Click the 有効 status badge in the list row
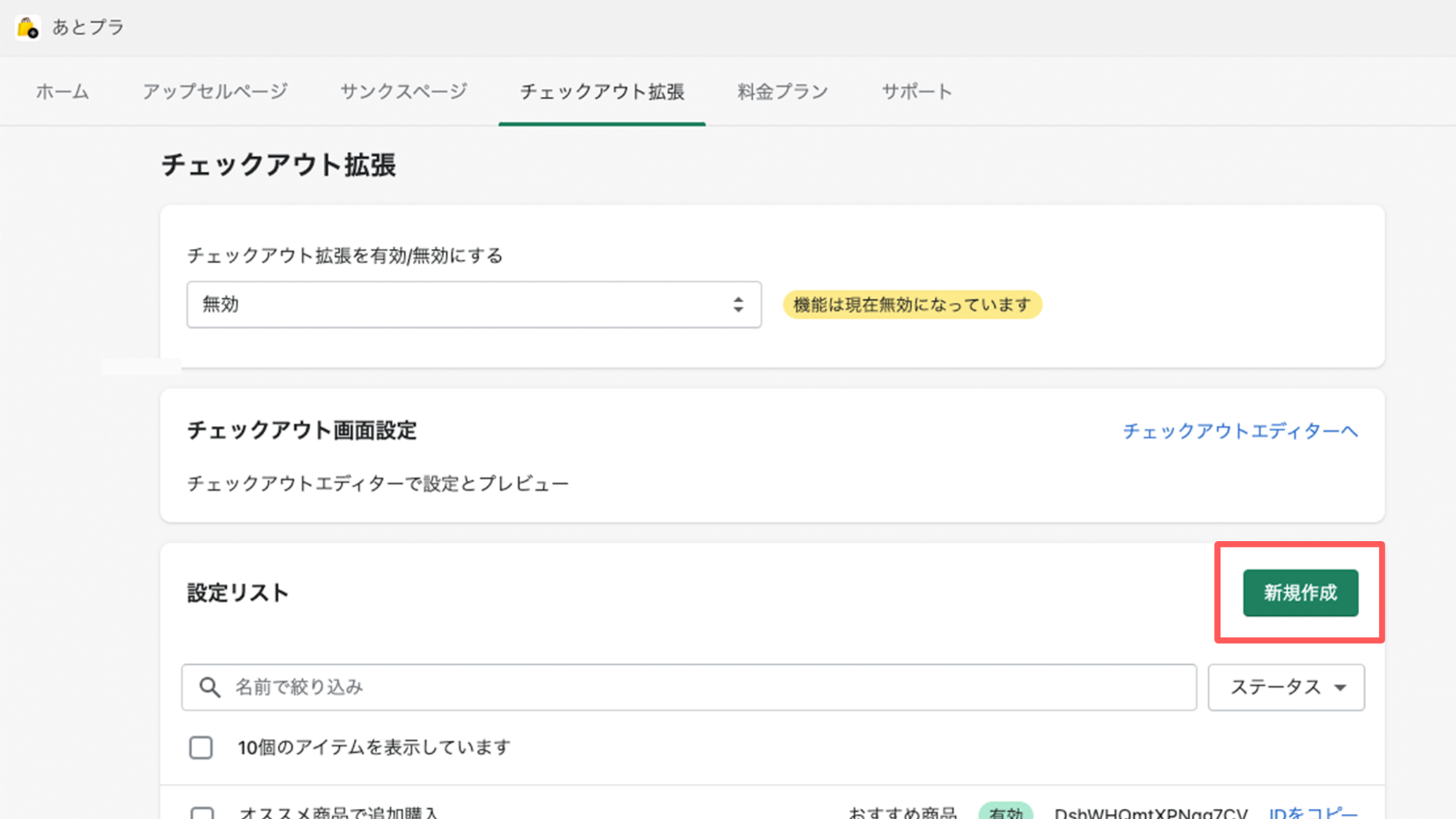Image resolution: width=1456 pixels, height=819 pixels. tap(1006, 812)
